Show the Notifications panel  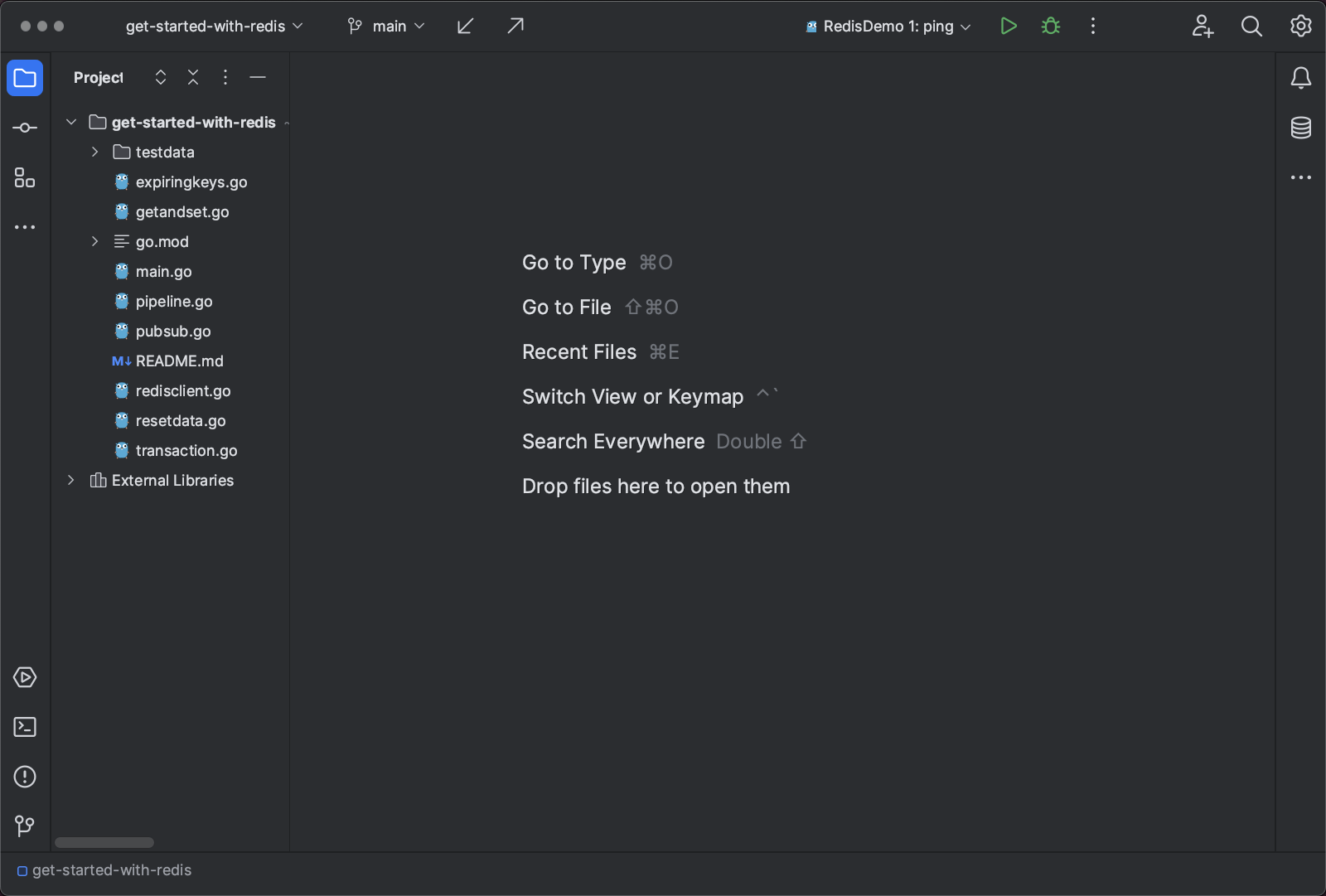click(1300, 77)
